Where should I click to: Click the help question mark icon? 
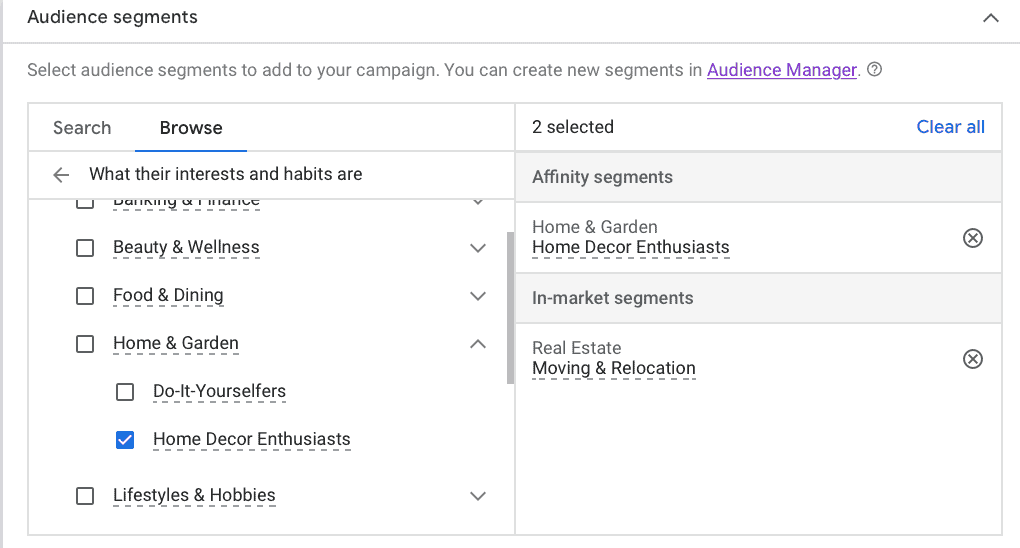[875, 70]
